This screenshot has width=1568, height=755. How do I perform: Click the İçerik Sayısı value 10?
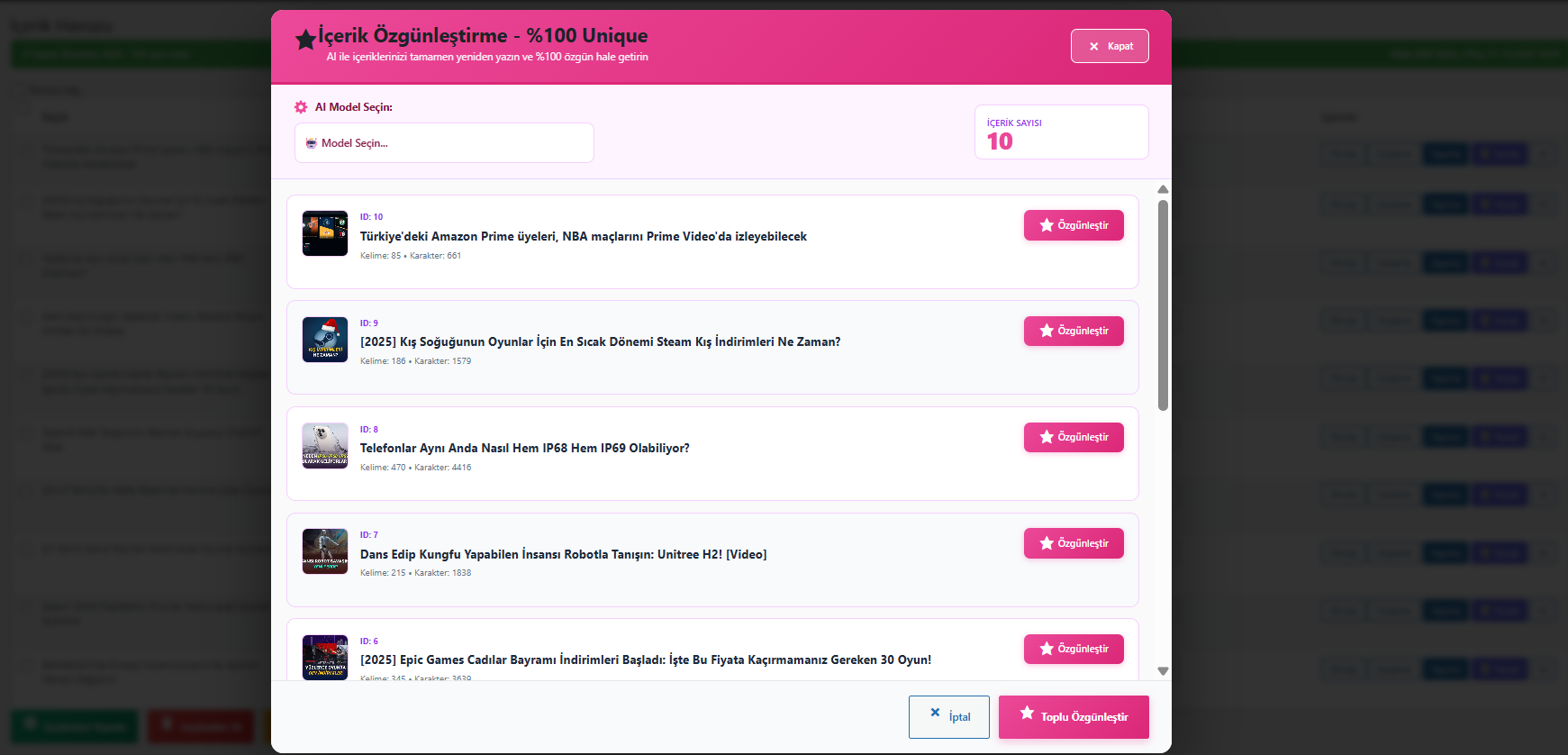click(x=1000, y=141)
